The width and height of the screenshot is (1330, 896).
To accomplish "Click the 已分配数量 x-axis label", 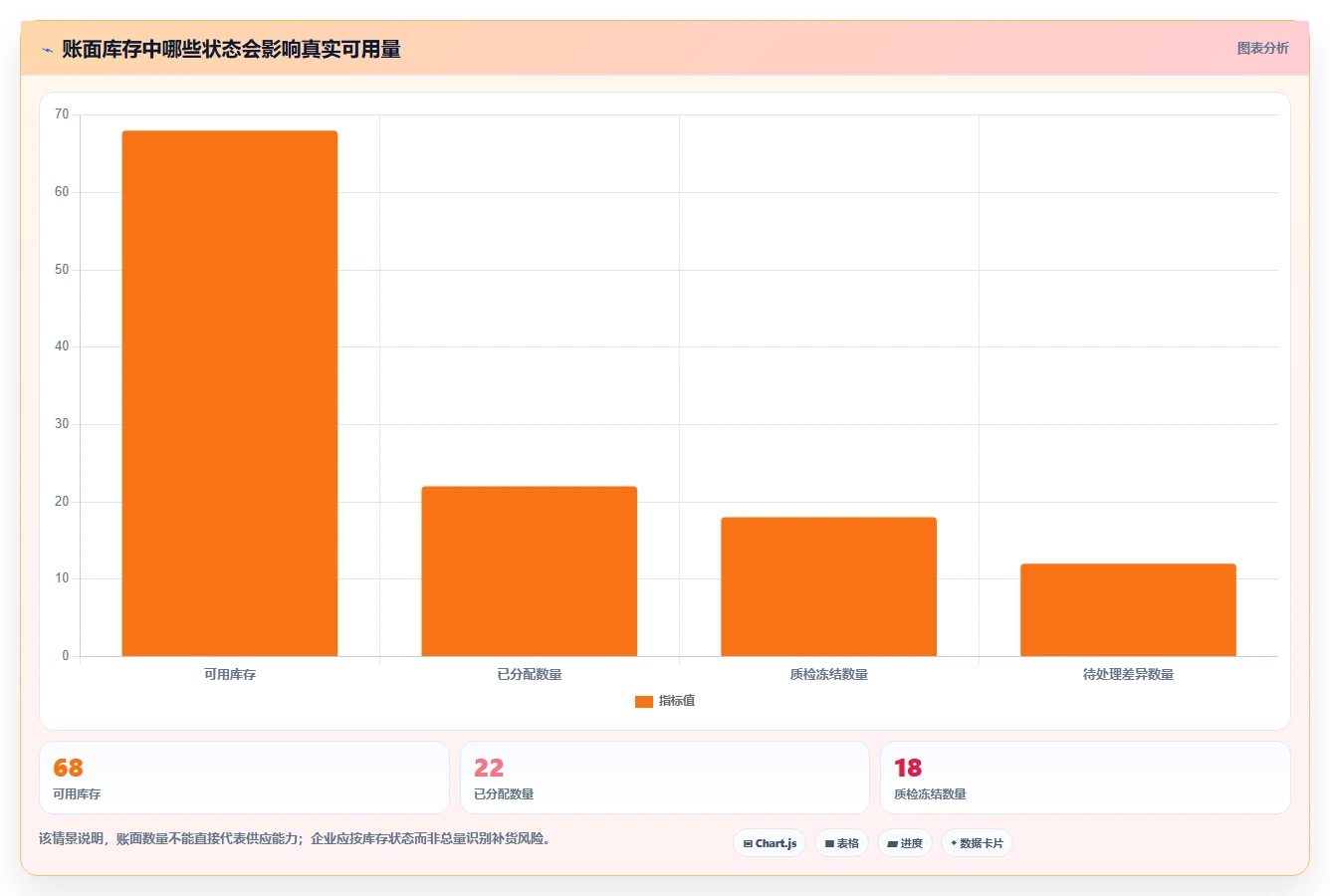I will (530, 674).
